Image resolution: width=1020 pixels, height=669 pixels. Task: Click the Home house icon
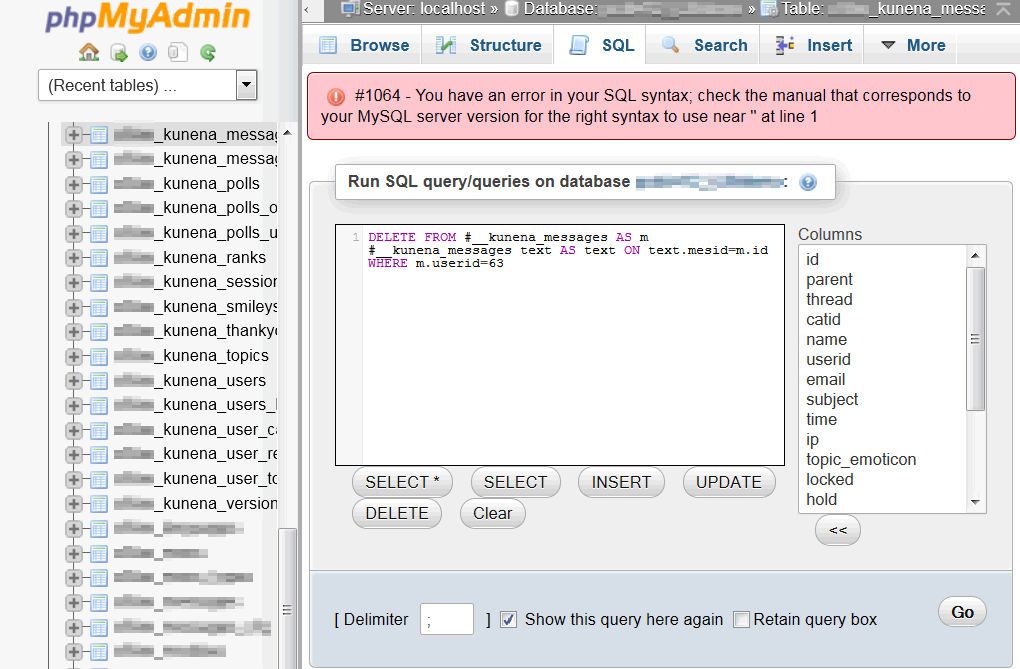pyautogui.click(x=89, y=52)
